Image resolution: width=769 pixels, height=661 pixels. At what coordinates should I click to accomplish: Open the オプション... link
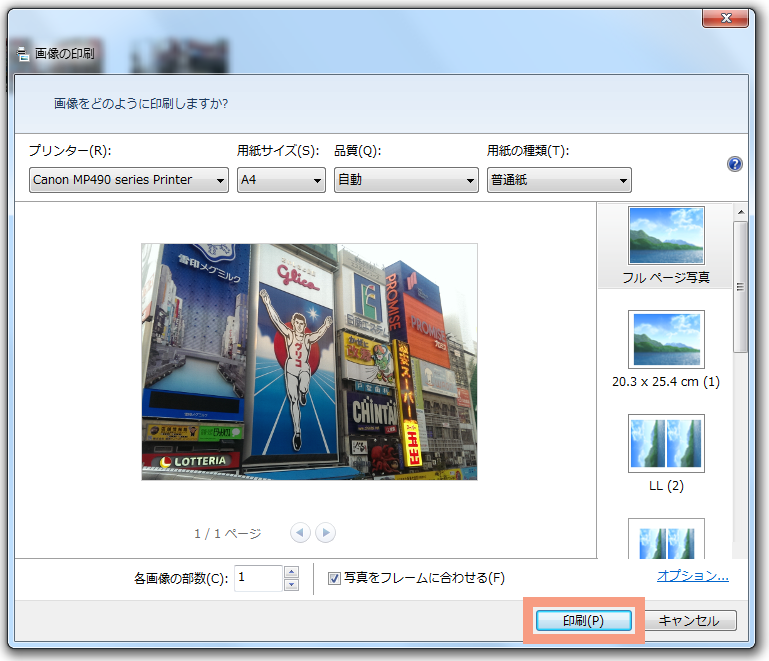(692, 576)
